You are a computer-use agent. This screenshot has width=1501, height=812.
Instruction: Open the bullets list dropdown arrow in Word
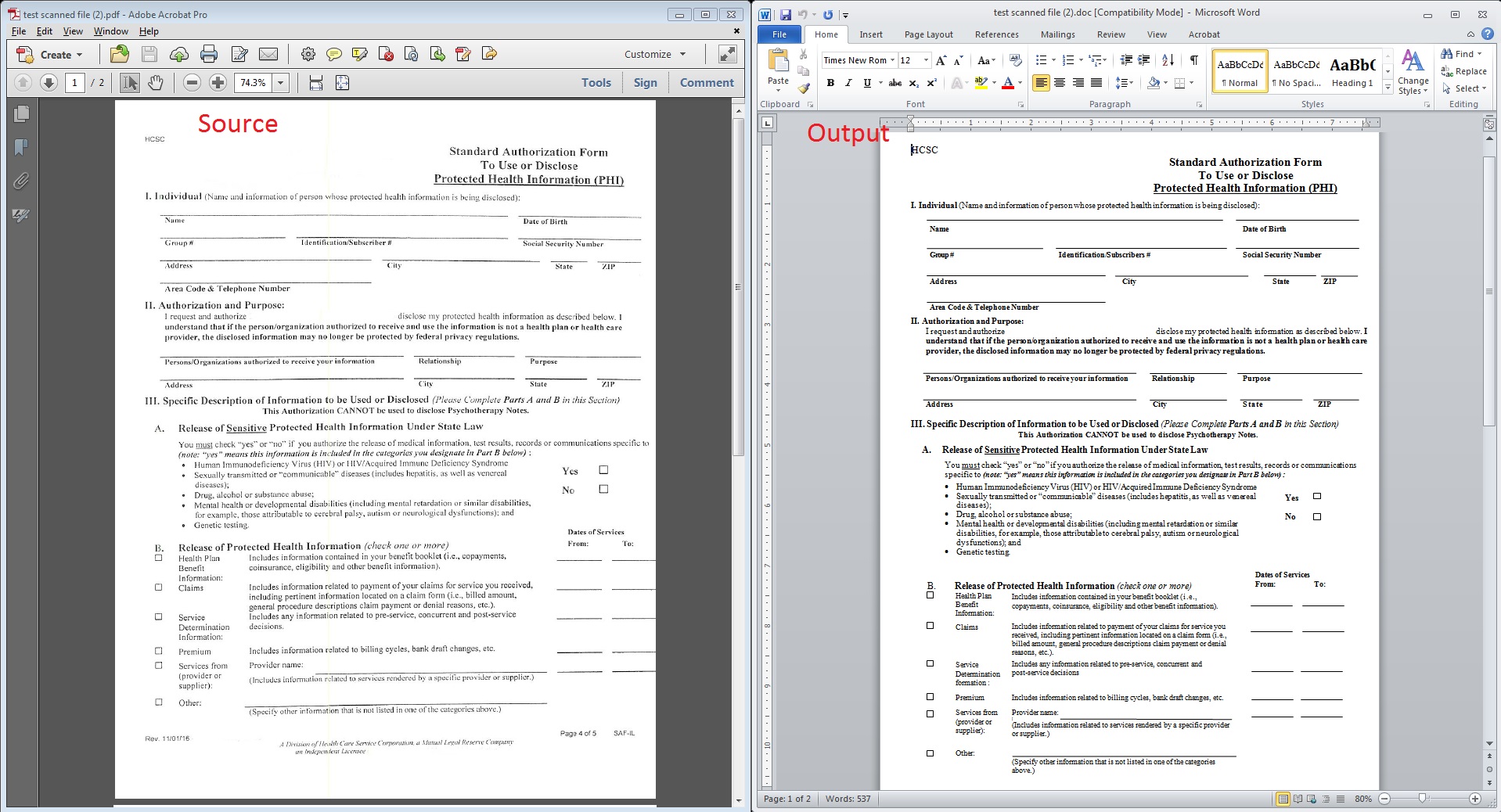point(1053,60)
